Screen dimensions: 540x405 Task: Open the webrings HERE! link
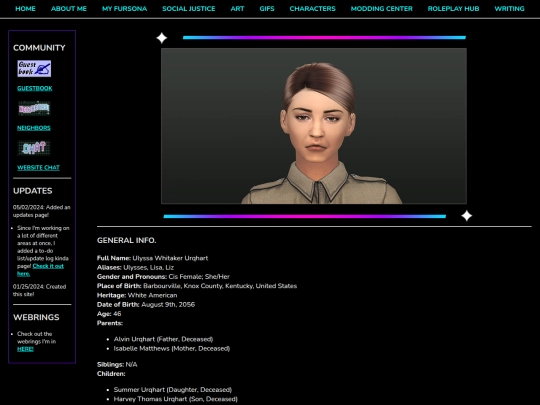(25, 349)
